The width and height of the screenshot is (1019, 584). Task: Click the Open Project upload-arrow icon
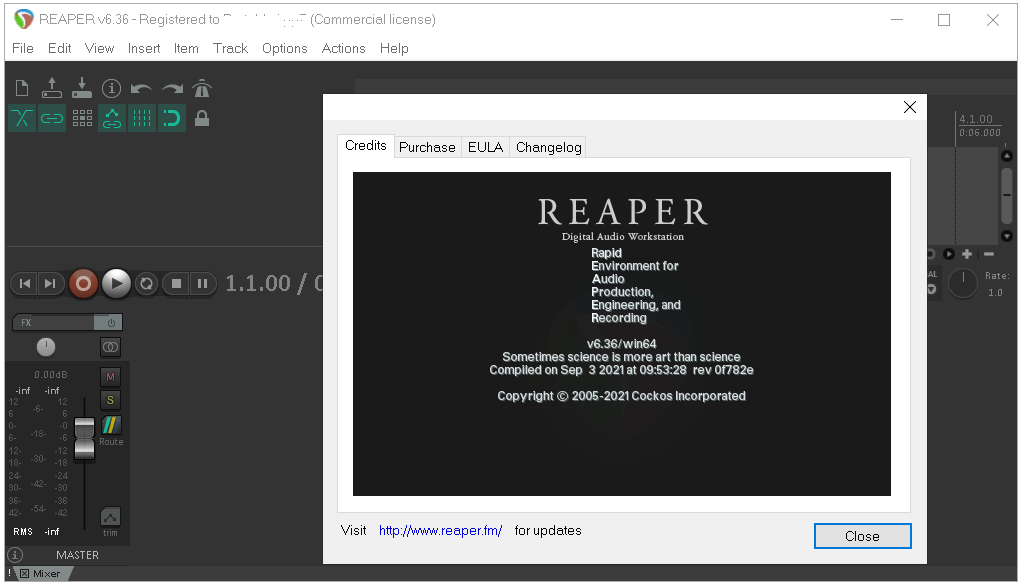[51, 88]
